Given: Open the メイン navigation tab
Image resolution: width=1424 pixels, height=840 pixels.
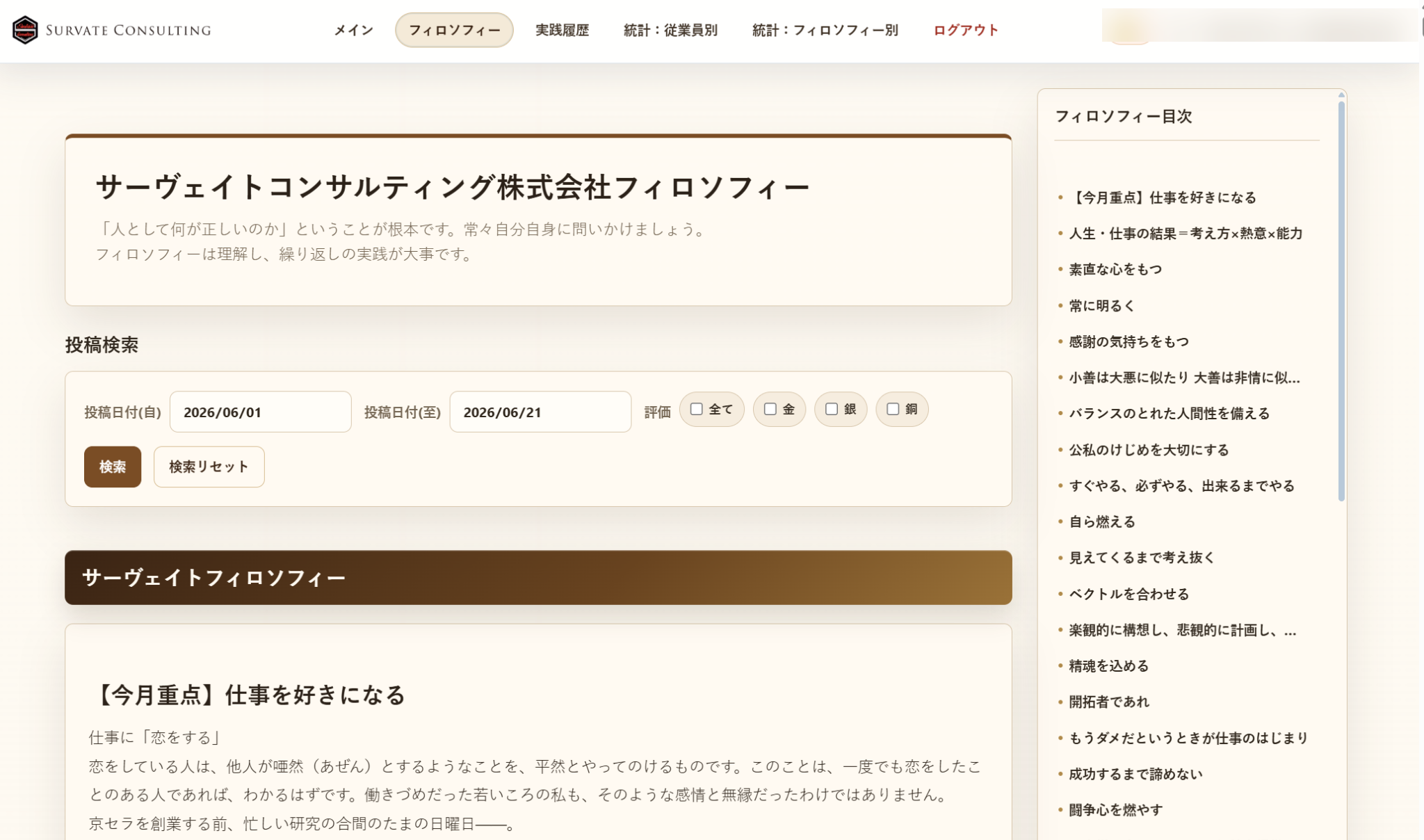Looking at the screenshot, I should 353,30.
